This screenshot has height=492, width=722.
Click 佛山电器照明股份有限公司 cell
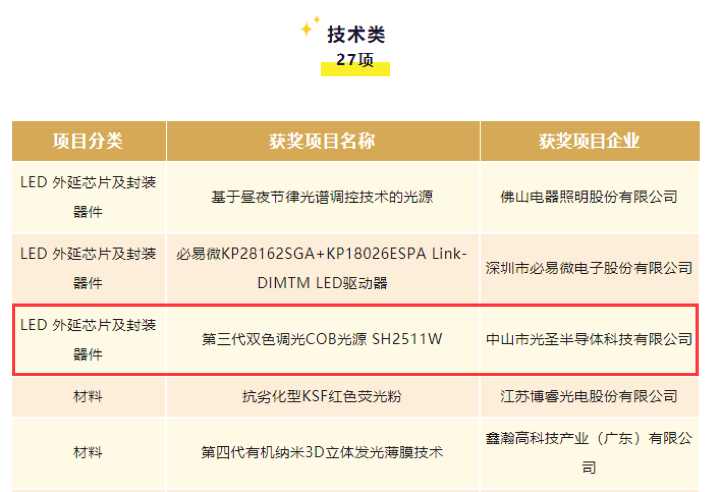tap(590, 197)
